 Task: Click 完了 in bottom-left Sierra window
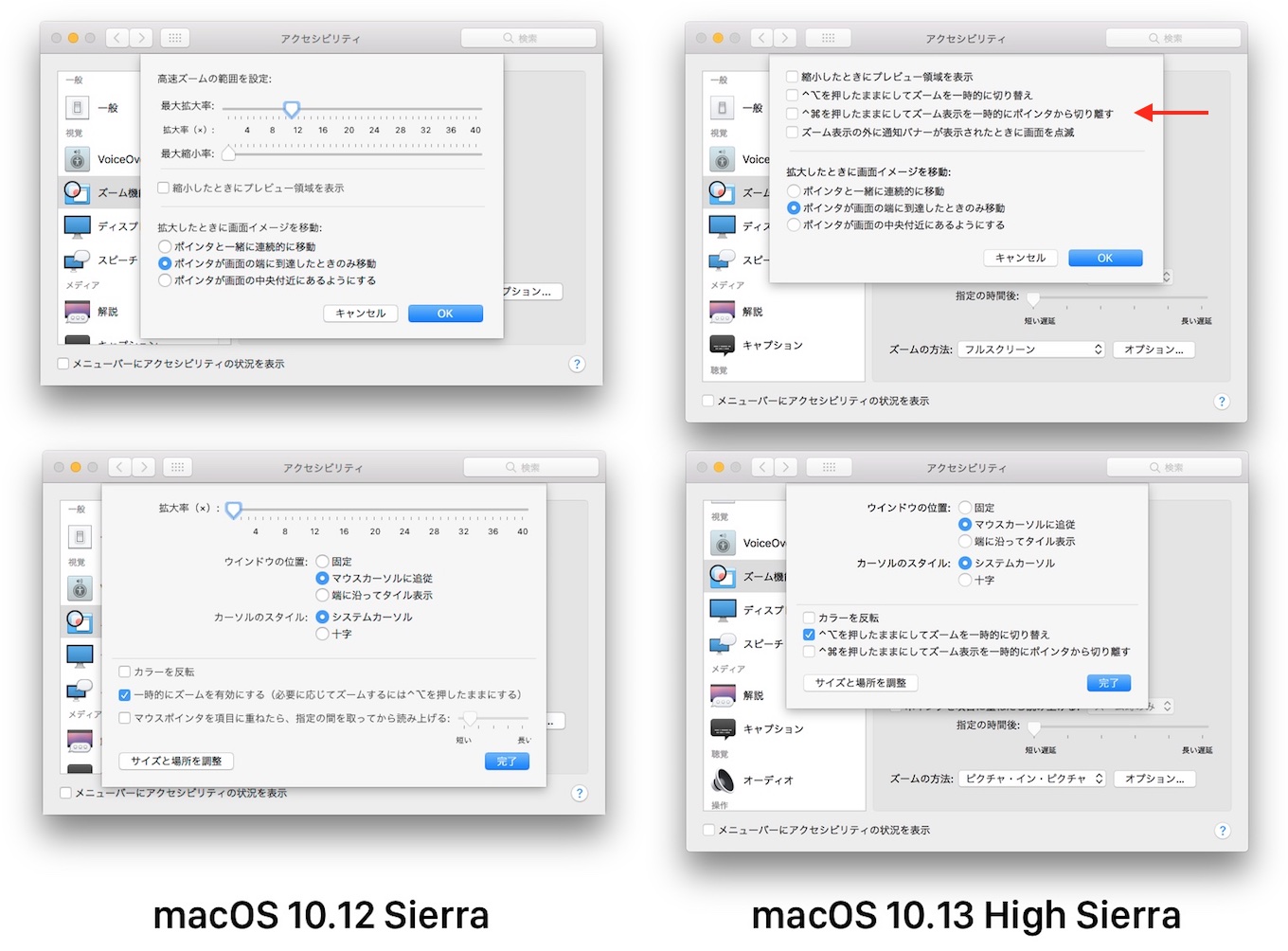pos(507,762)
